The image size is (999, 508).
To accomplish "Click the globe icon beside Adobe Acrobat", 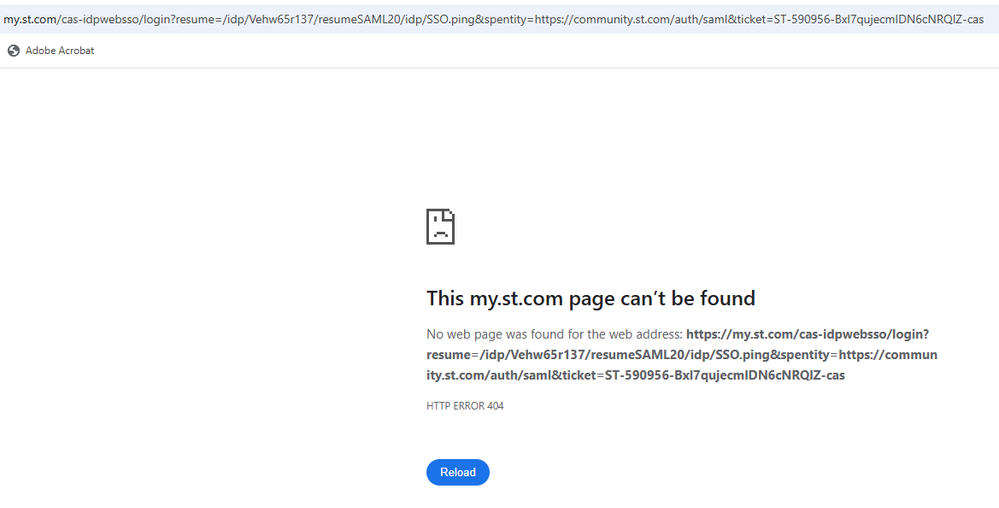I will pyautogui.click(x=13, y=50).
